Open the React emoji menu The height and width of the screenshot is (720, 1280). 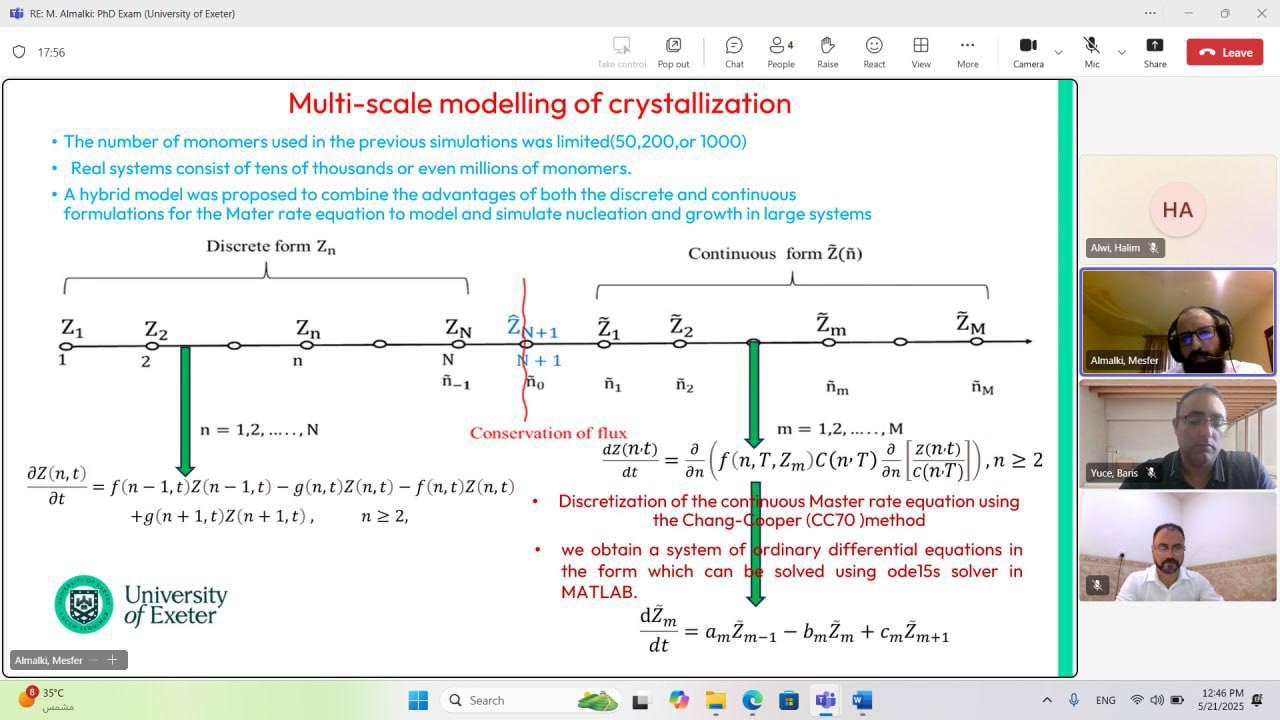pyautogui.click(x=874, y=52)
